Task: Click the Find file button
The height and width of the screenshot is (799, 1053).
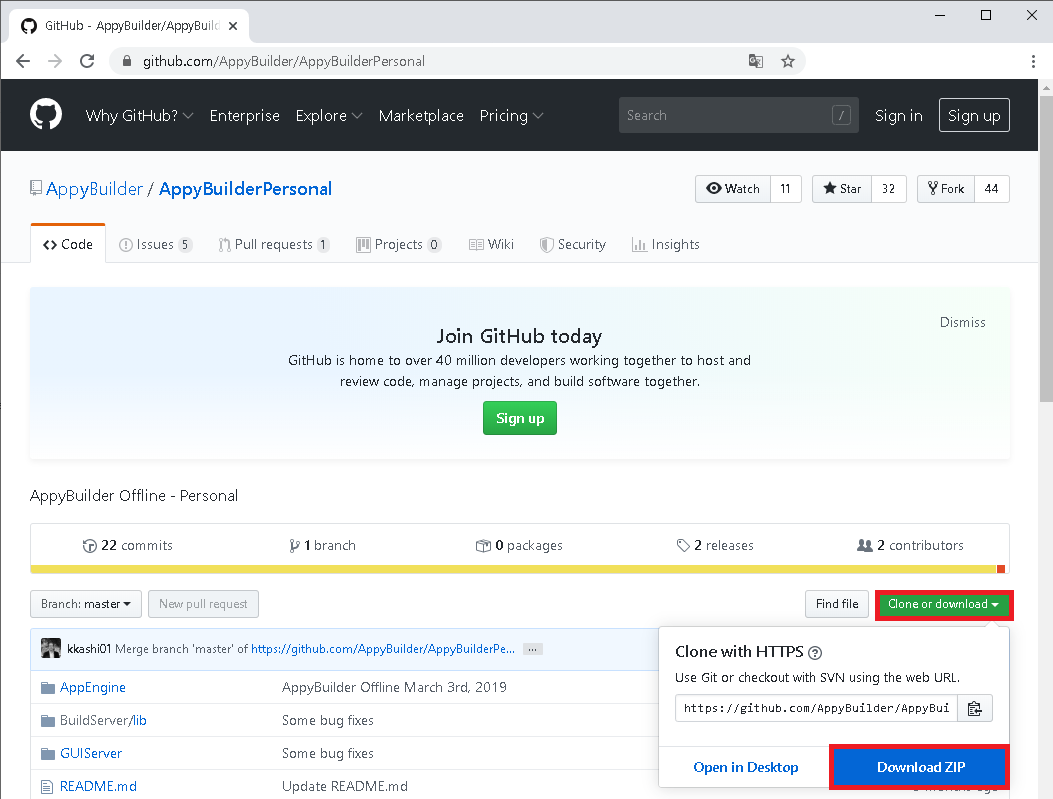Action: coord(837,604)
